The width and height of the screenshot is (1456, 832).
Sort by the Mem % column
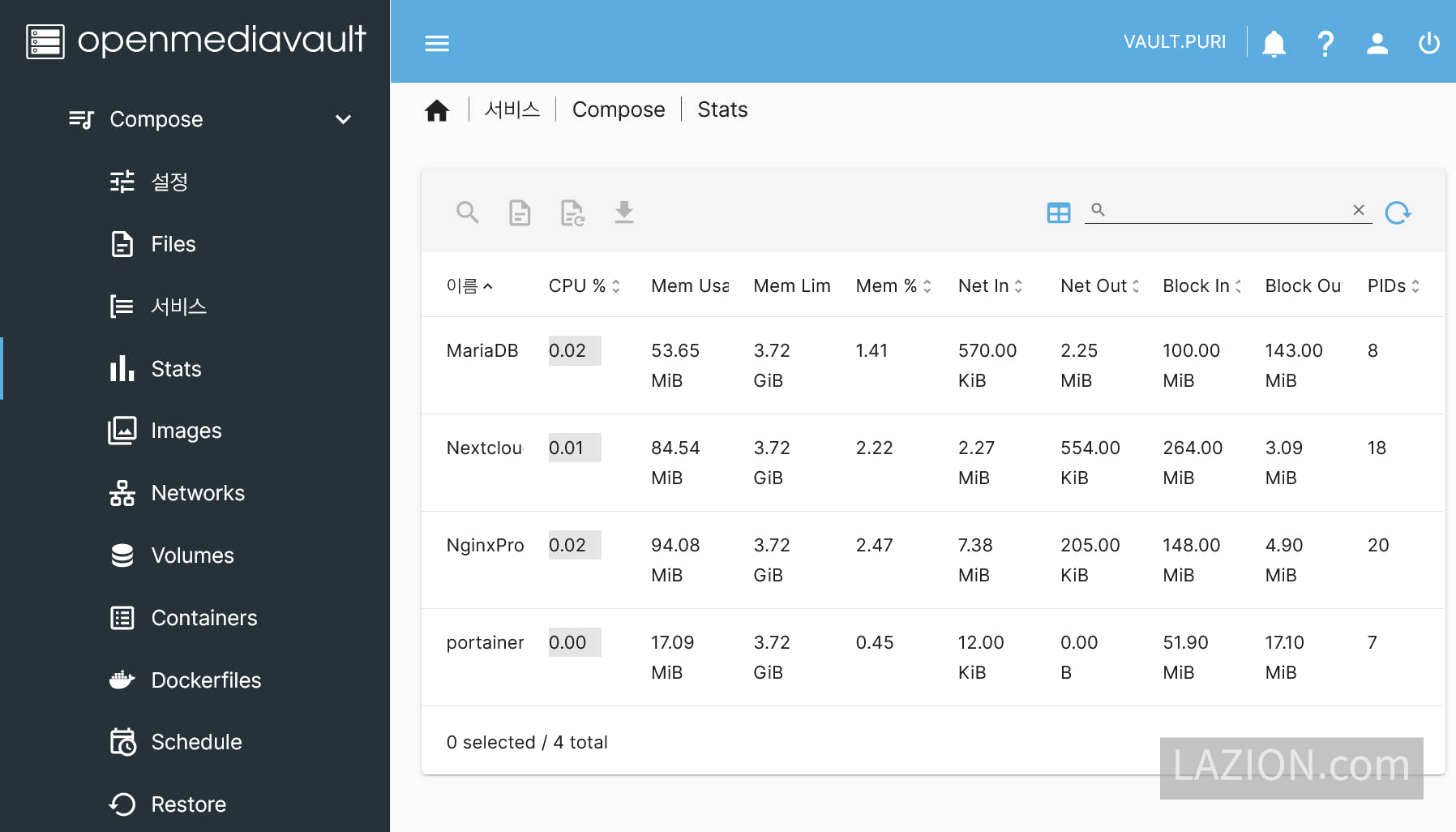pos(893,285)
